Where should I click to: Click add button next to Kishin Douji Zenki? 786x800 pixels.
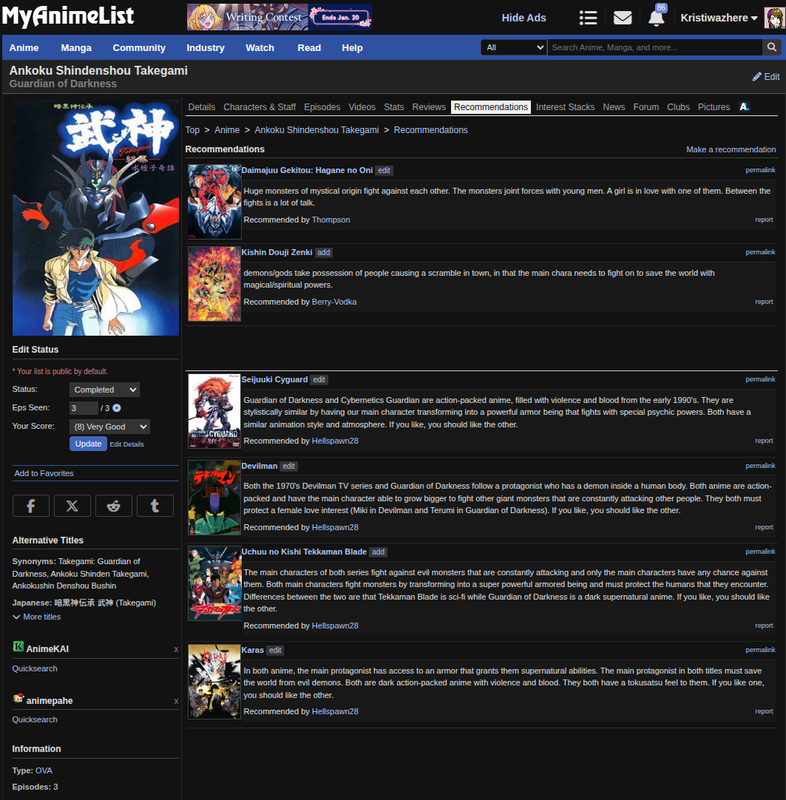(323, 253)
